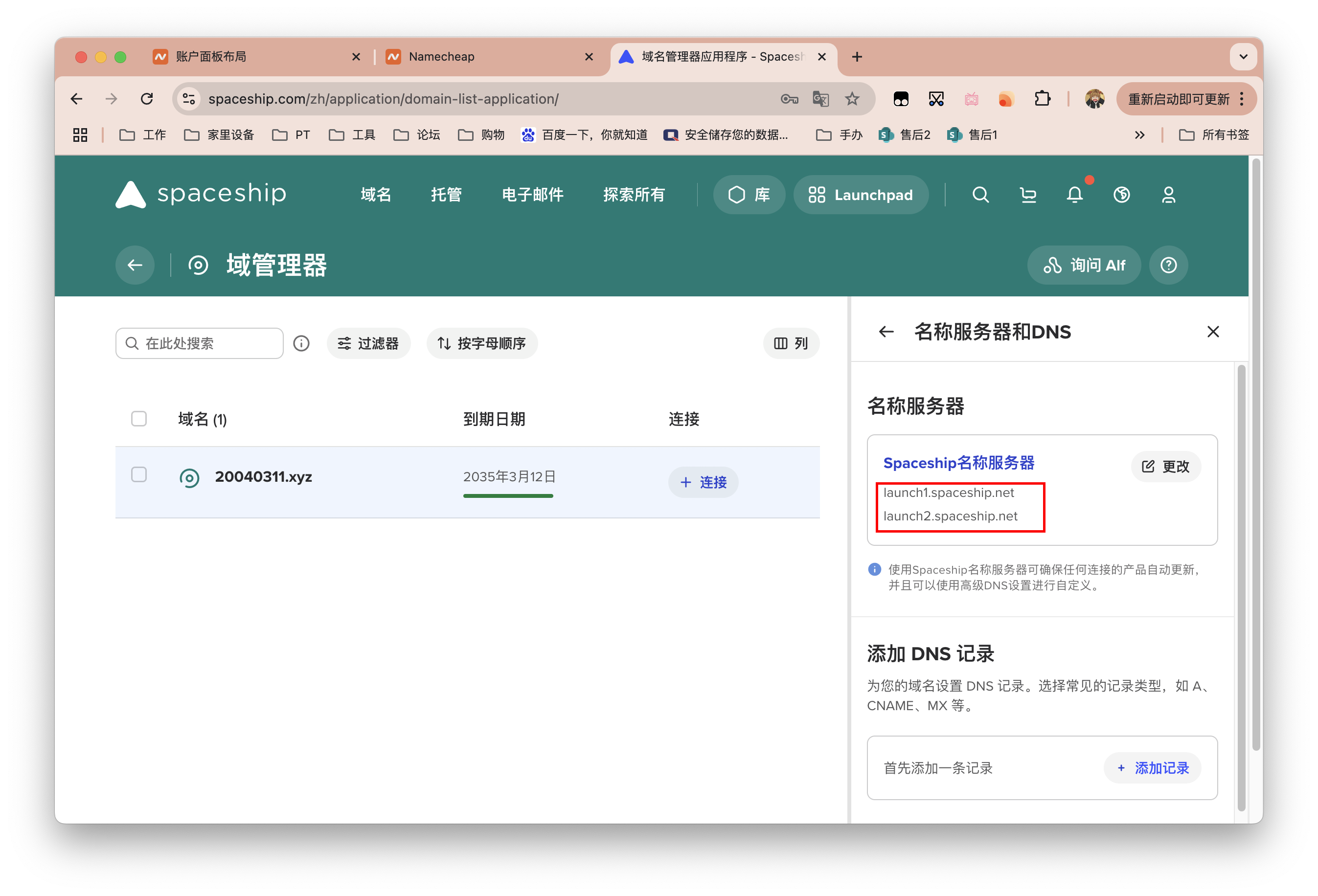The width and height of the screenshot is (1318, 896).
Task: Open the 售后2 bookmark
Action: click(x=905, y=135)
